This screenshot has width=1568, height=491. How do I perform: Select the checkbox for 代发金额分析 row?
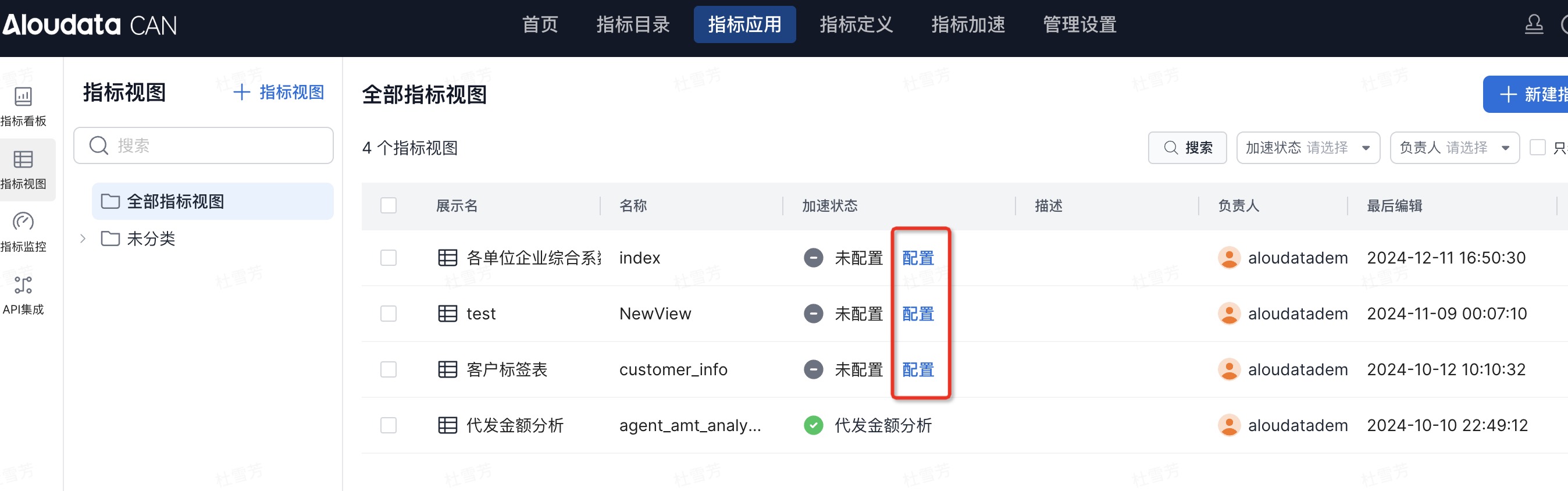click(x=389, y=425)
